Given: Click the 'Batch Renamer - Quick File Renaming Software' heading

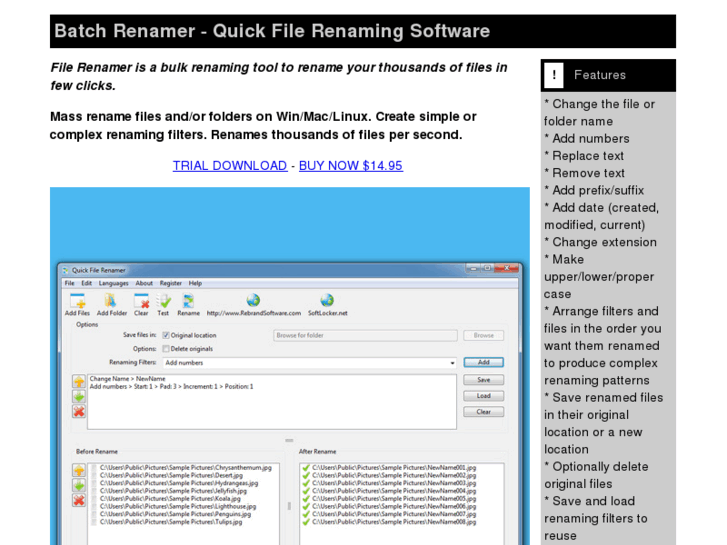Looking at the screenshot, I should (x=272, y=31).
